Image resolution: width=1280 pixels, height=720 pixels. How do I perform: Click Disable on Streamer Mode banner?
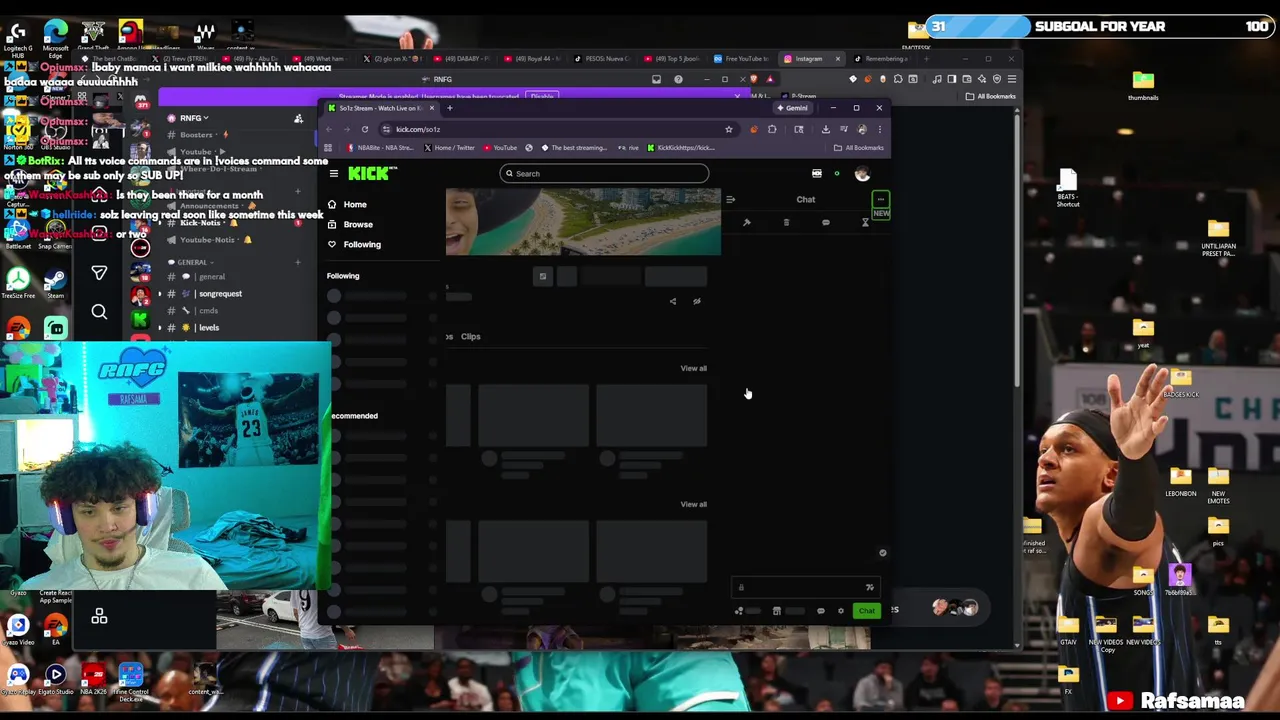click(542, 96)
